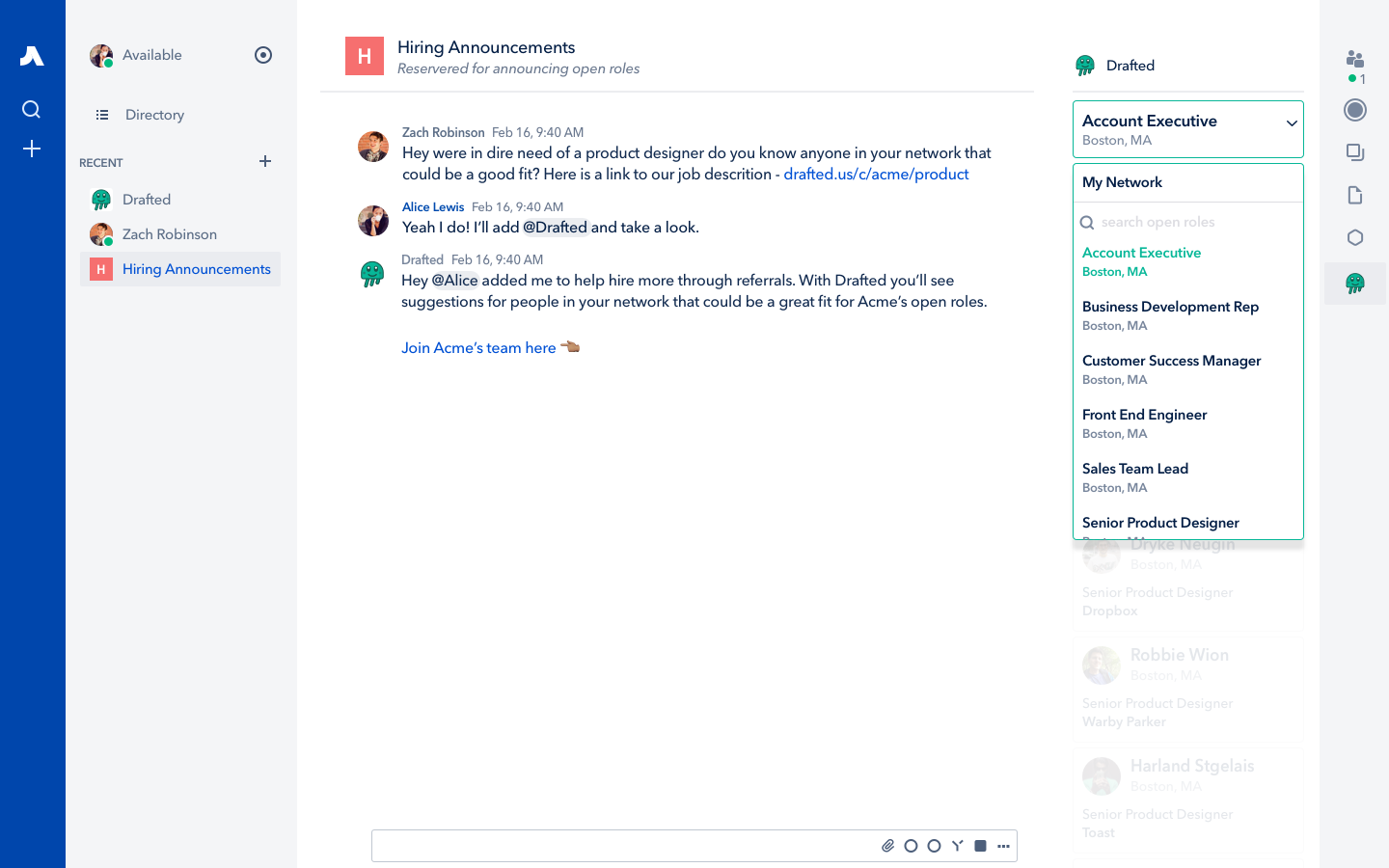Open the Zach Robinson conversation
The image size is (1389, 868).
(x=180, y=234)
